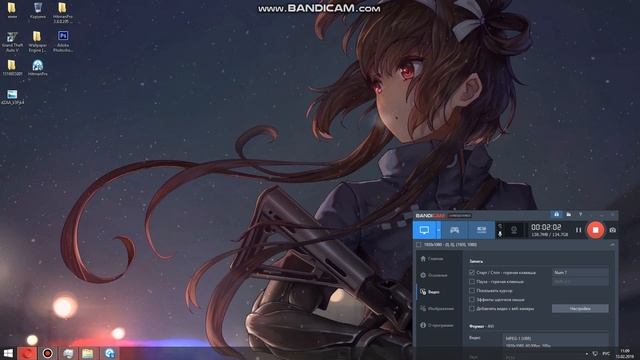Pause the Bandicam recording
This screenshot has height=360, width=640.
(578, 230)
